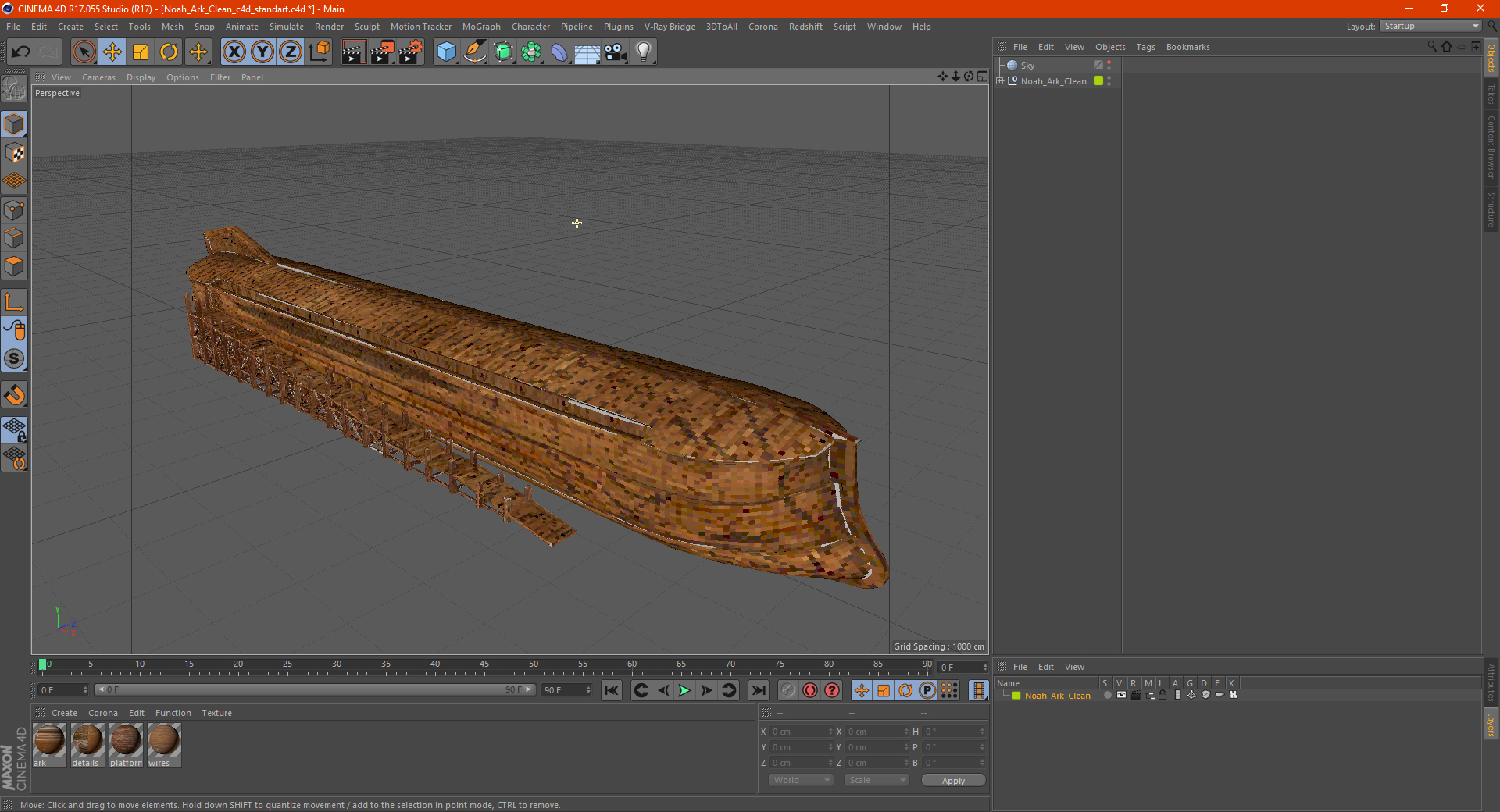Go to end of animation
Image resolution: width=1500 pixels, height=812 pixels.
(x=759, y=690)
